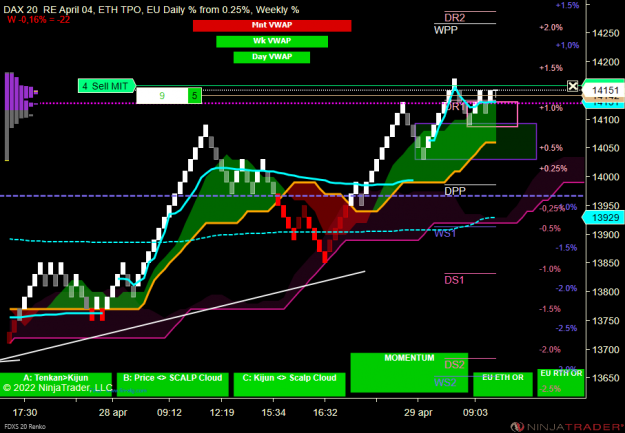Image resolution: width=625 pixels, height=433 pixels.
Task: Click the 14000 price axis label
Action: 606,177
